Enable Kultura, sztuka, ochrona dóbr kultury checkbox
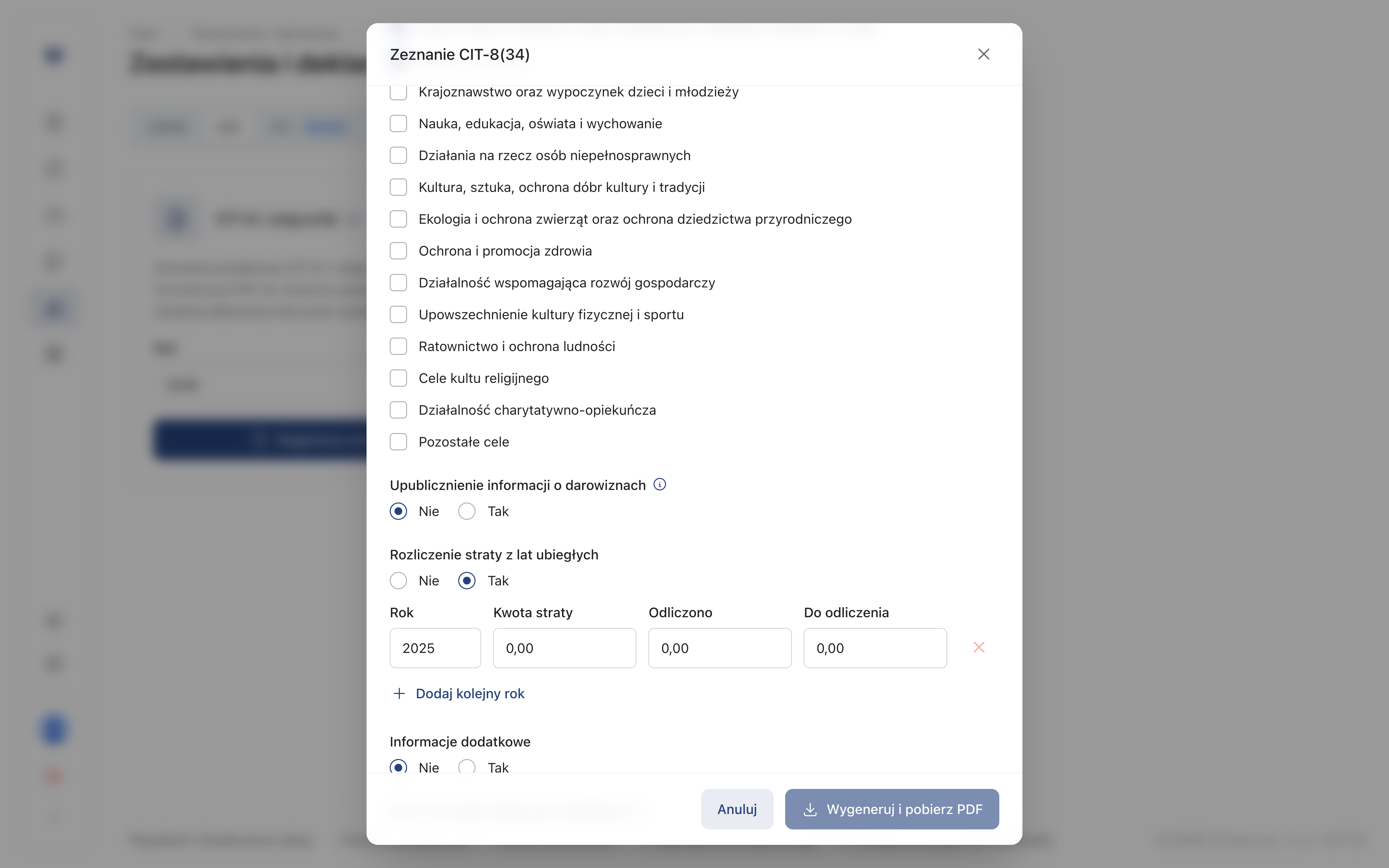Viewport: 1389px width, 868px height. coord(398,187)
